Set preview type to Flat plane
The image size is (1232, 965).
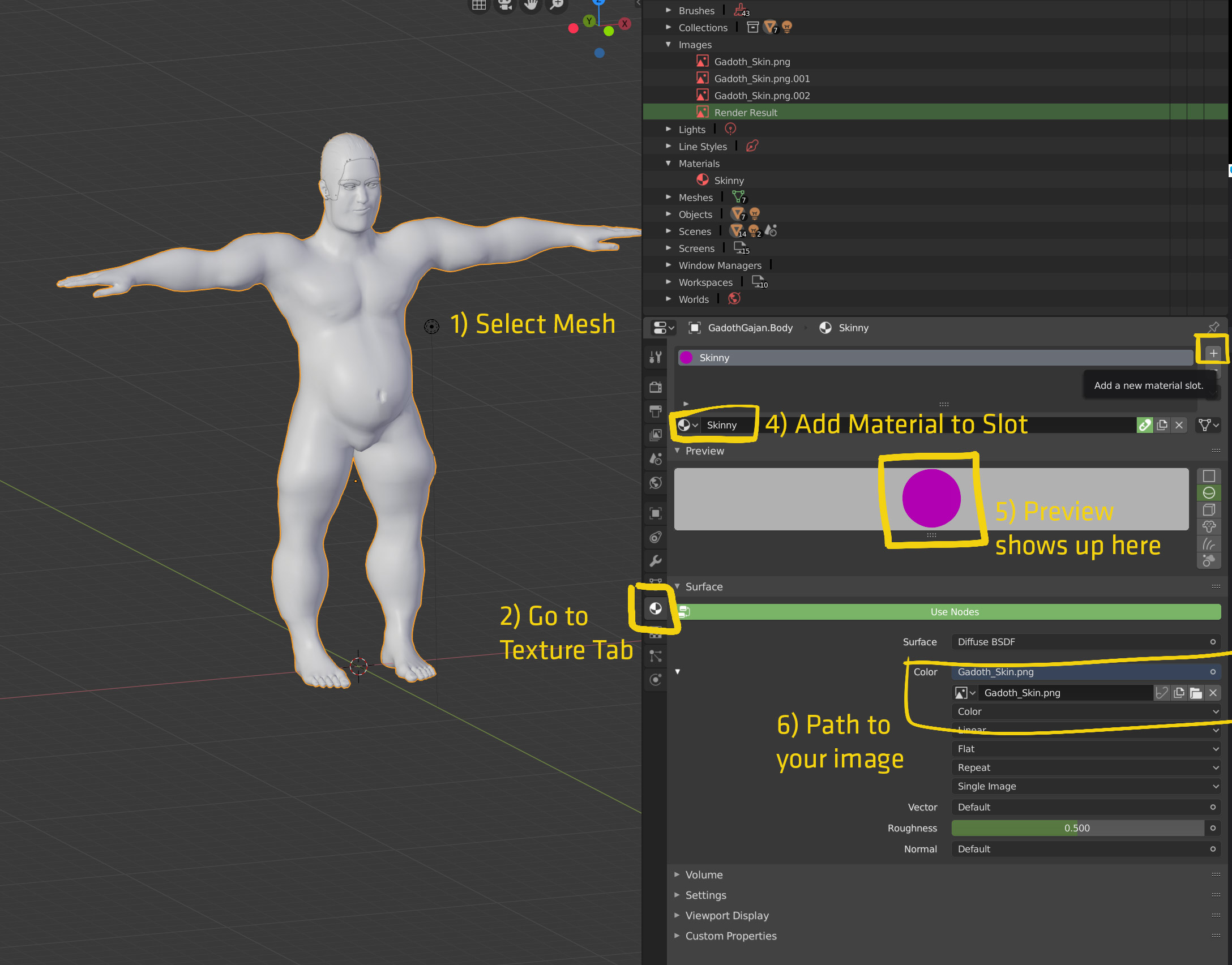tap(1209, 476)
